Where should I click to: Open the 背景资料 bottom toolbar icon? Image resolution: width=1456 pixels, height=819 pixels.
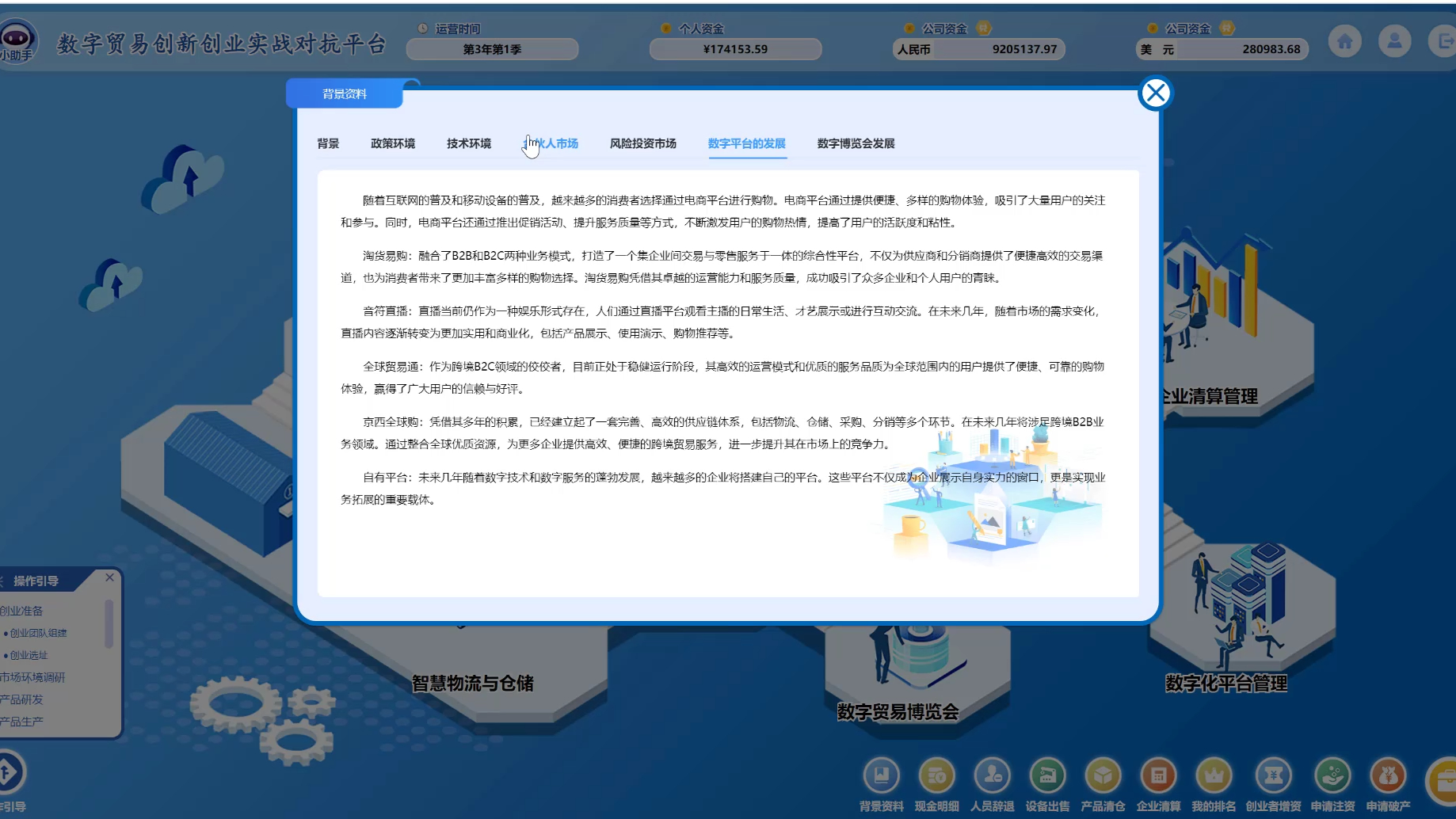click(881, 775)
